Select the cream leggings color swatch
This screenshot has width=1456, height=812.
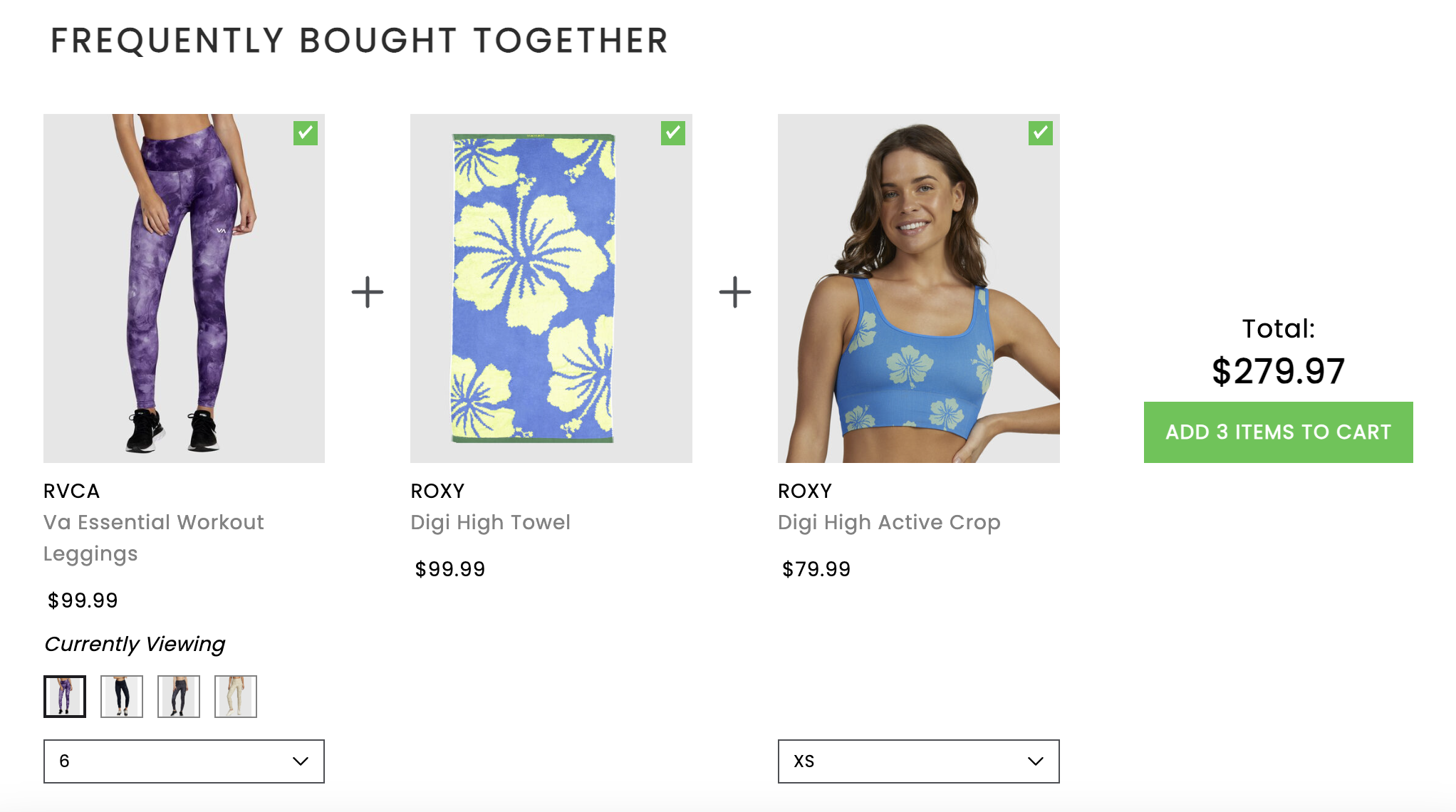pos(236,697)
